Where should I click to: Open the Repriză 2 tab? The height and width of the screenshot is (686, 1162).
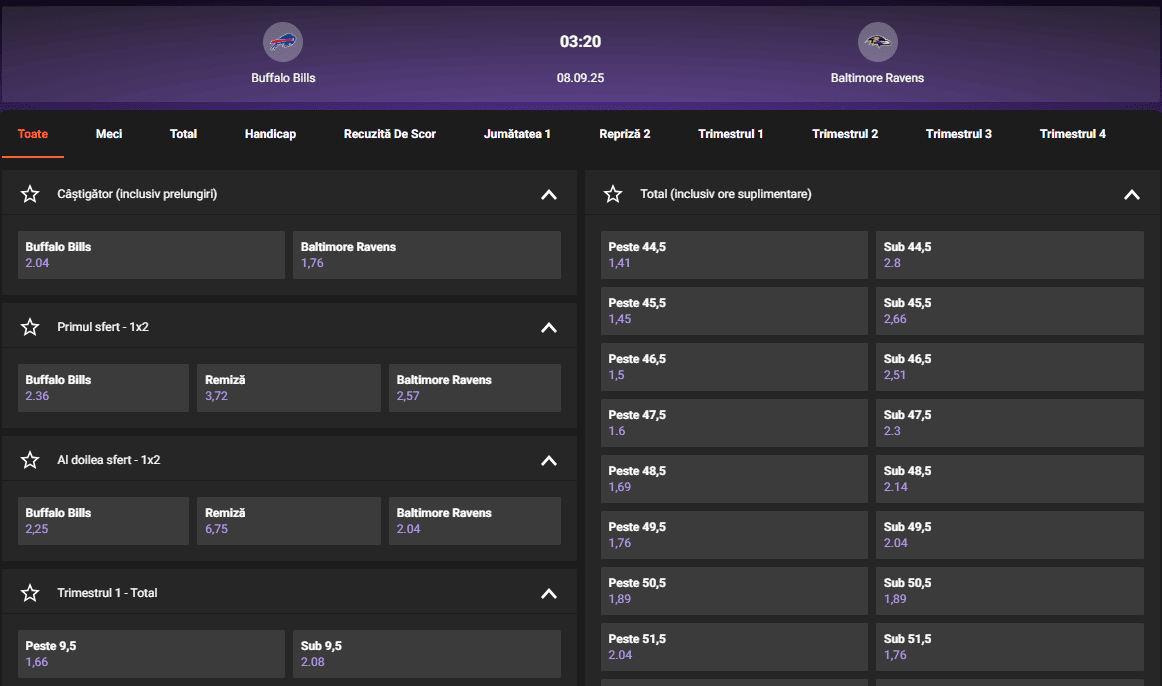click(x=625, y=134)
